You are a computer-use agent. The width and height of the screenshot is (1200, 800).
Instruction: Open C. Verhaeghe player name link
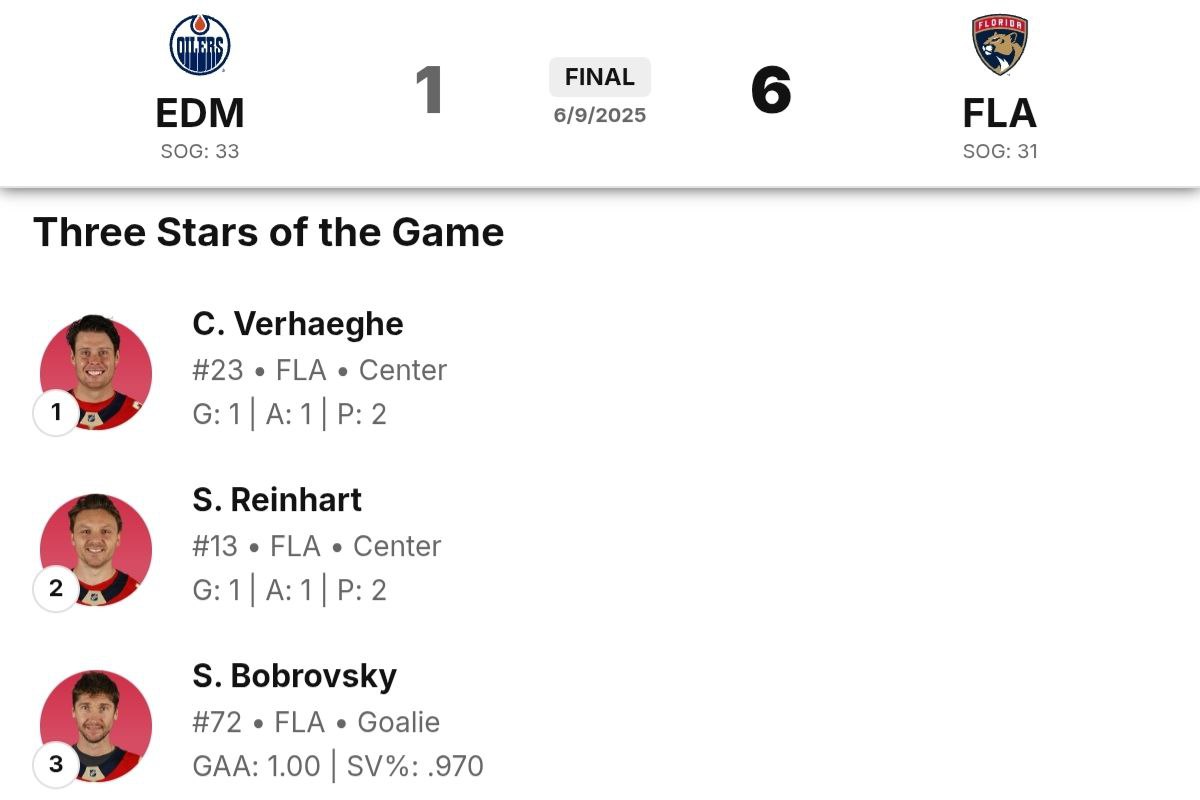point(298,324)
